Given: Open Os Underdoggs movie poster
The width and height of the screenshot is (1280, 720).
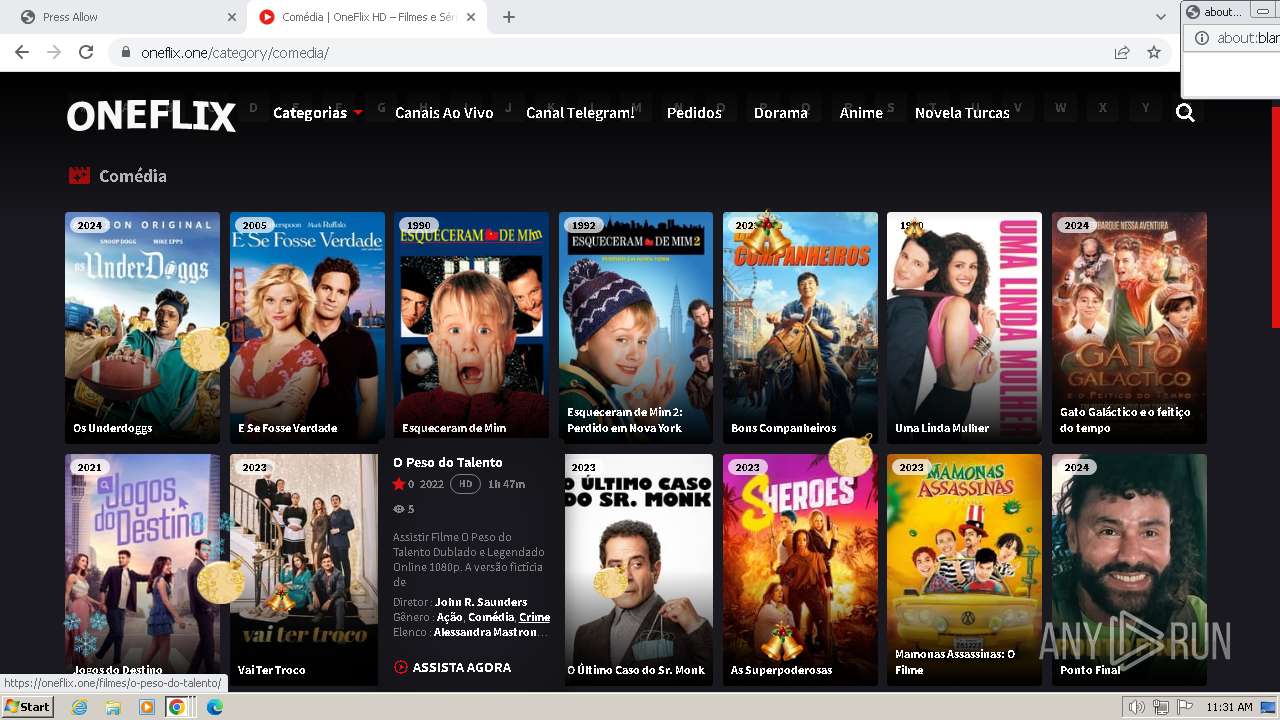Looking at the screenshot, I should [142, 327].
